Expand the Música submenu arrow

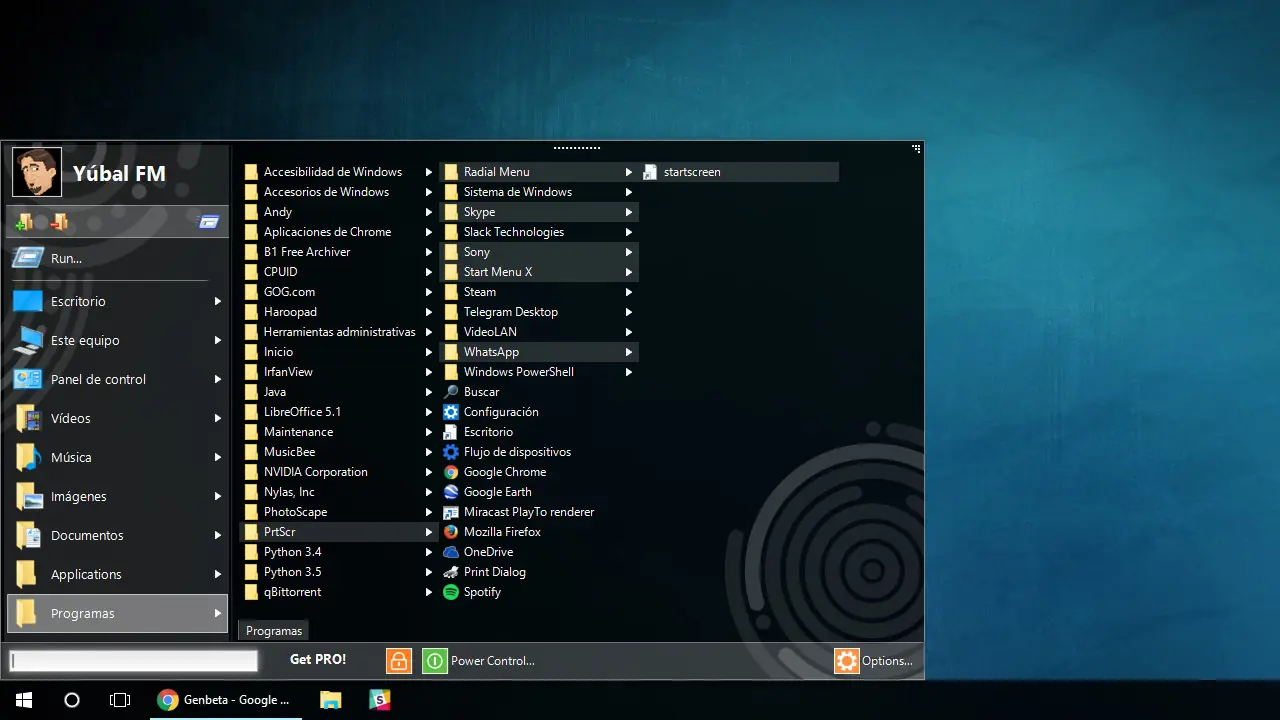[217, 457]
